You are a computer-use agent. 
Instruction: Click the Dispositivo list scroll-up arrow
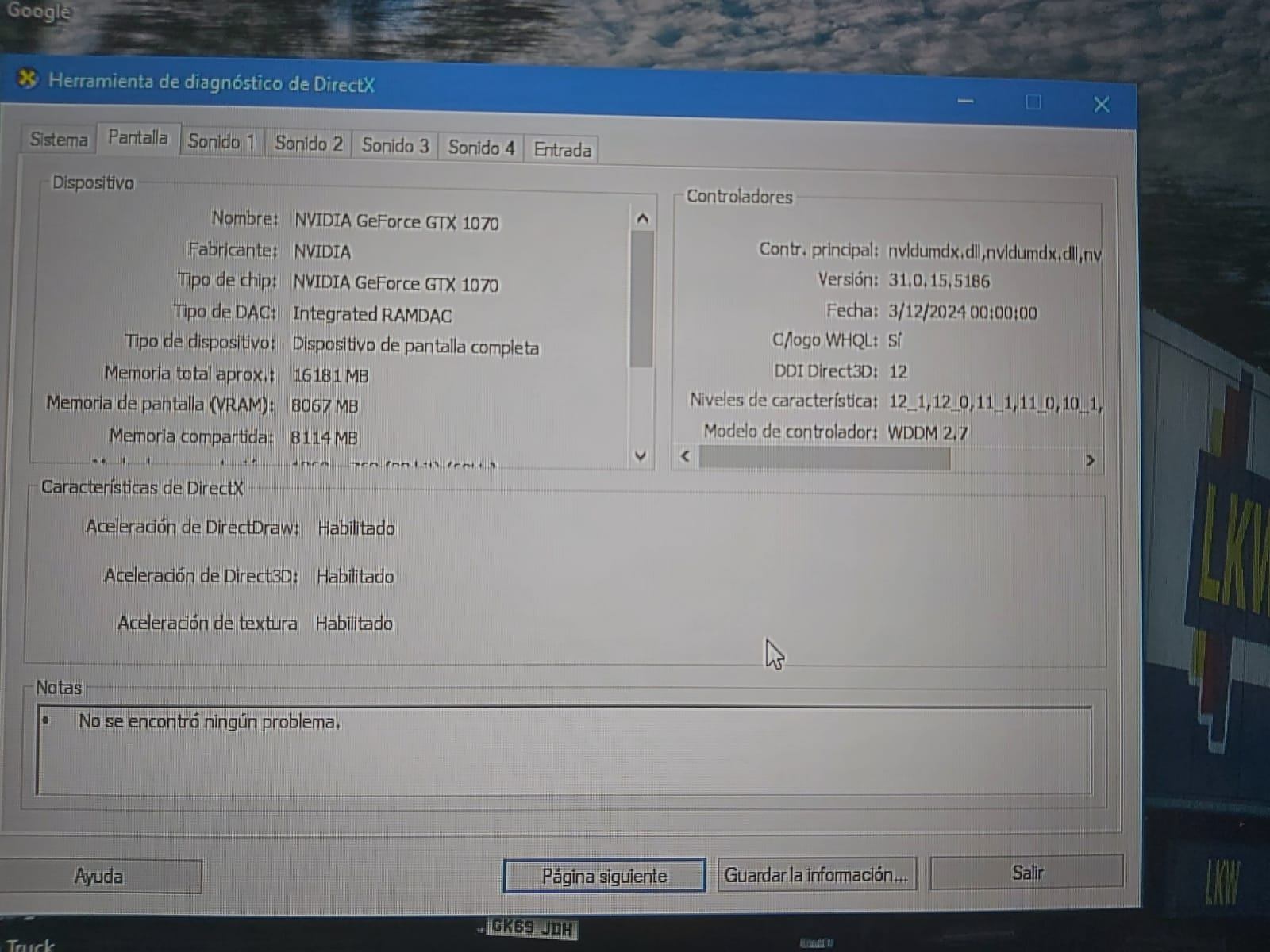[642, 218]
